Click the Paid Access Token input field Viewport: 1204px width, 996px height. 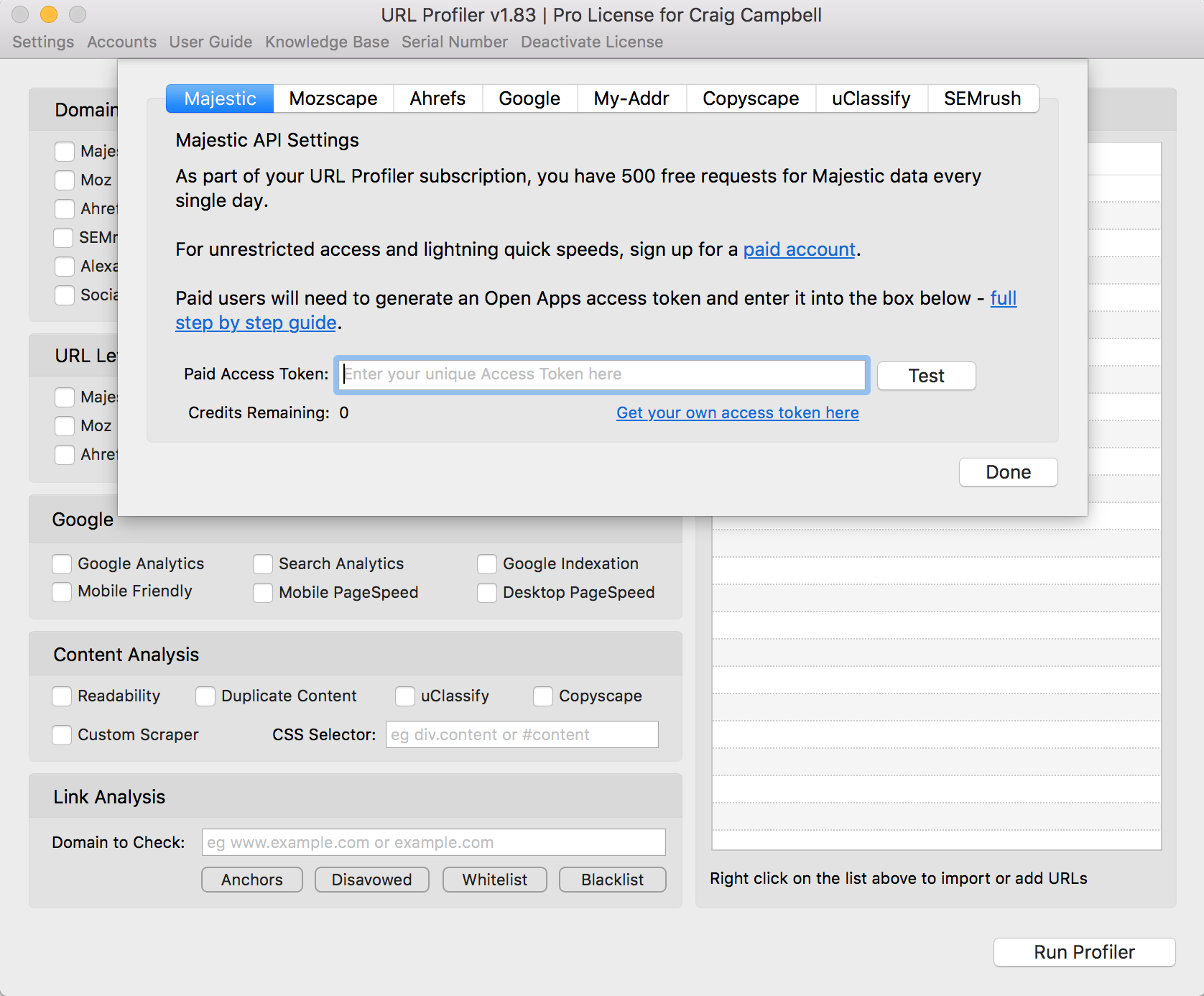pos(602,374)
